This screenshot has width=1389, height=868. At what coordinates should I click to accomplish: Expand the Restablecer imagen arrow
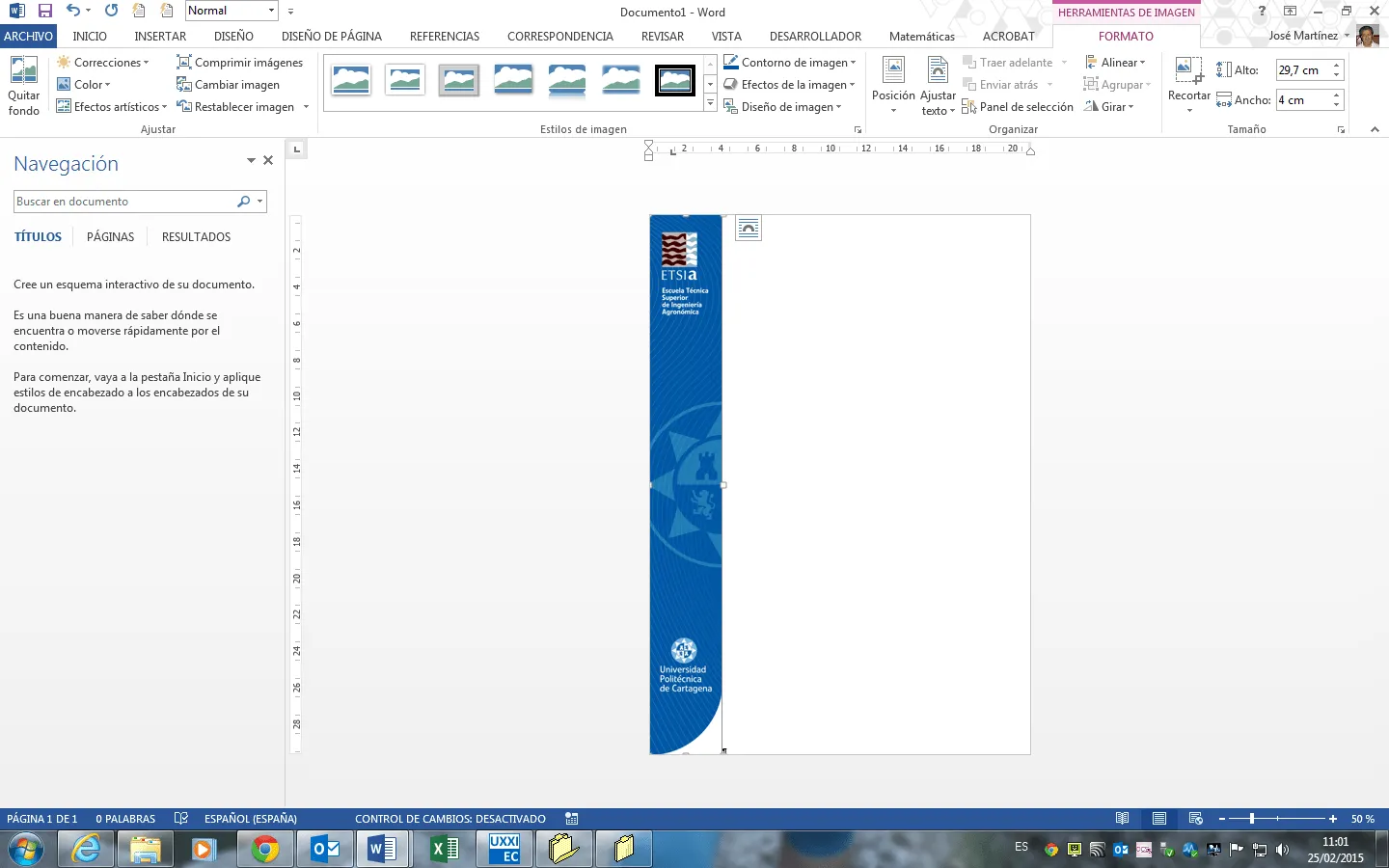(x=306, y=107)
